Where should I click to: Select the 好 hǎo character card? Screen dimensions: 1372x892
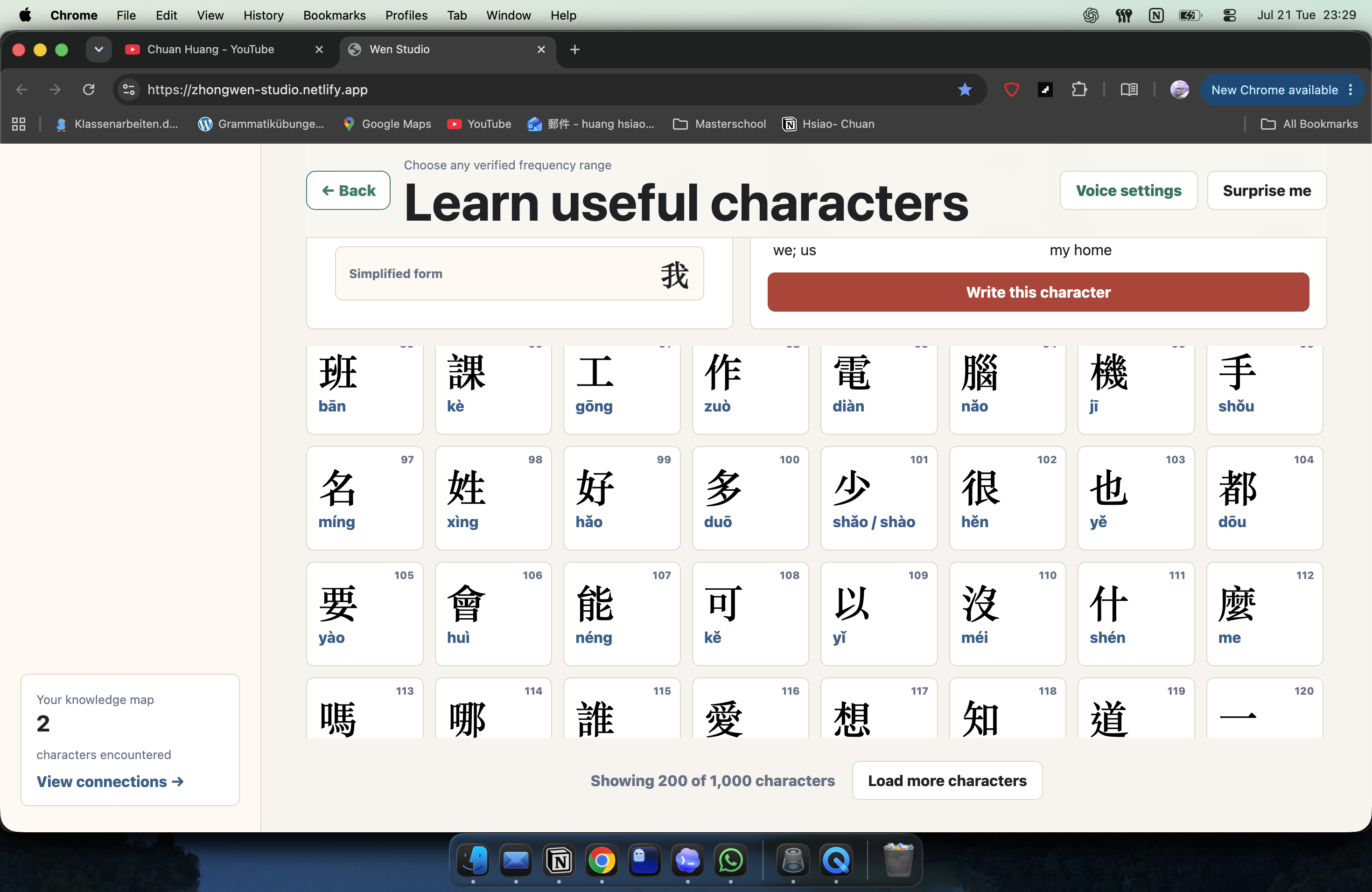click(622, 498)
